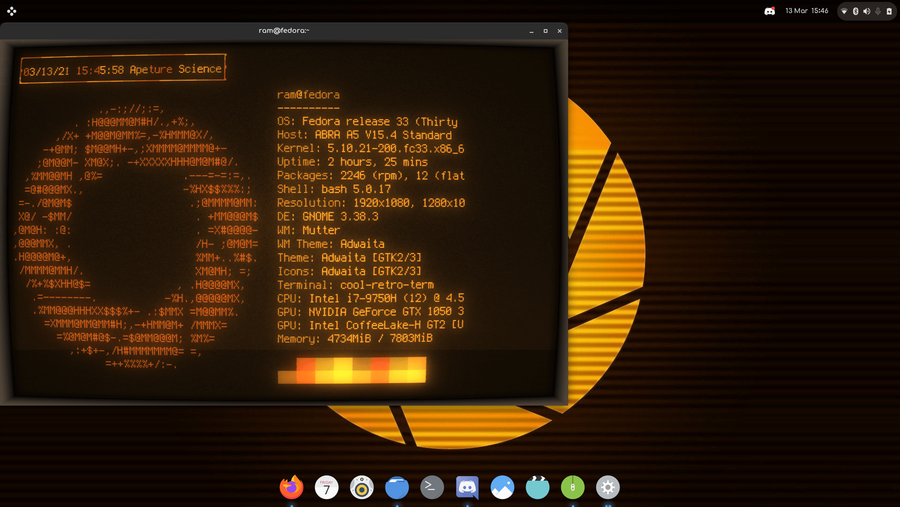Viewport: 900px width, 507px height.
Task: Maximize the ram@fedora terminal window
Action: (545, 31)
